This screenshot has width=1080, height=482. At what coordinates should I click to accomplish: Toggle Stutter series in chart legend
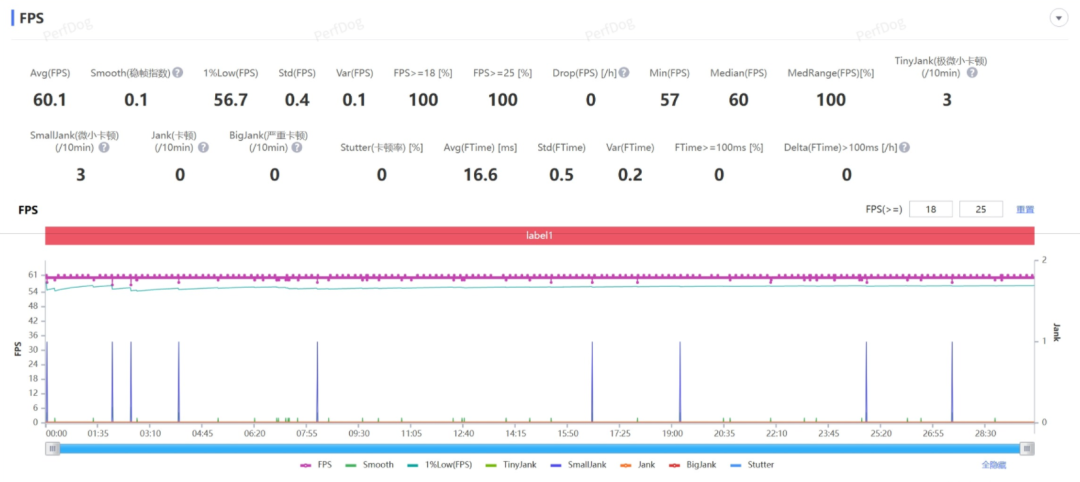(754, 465)
